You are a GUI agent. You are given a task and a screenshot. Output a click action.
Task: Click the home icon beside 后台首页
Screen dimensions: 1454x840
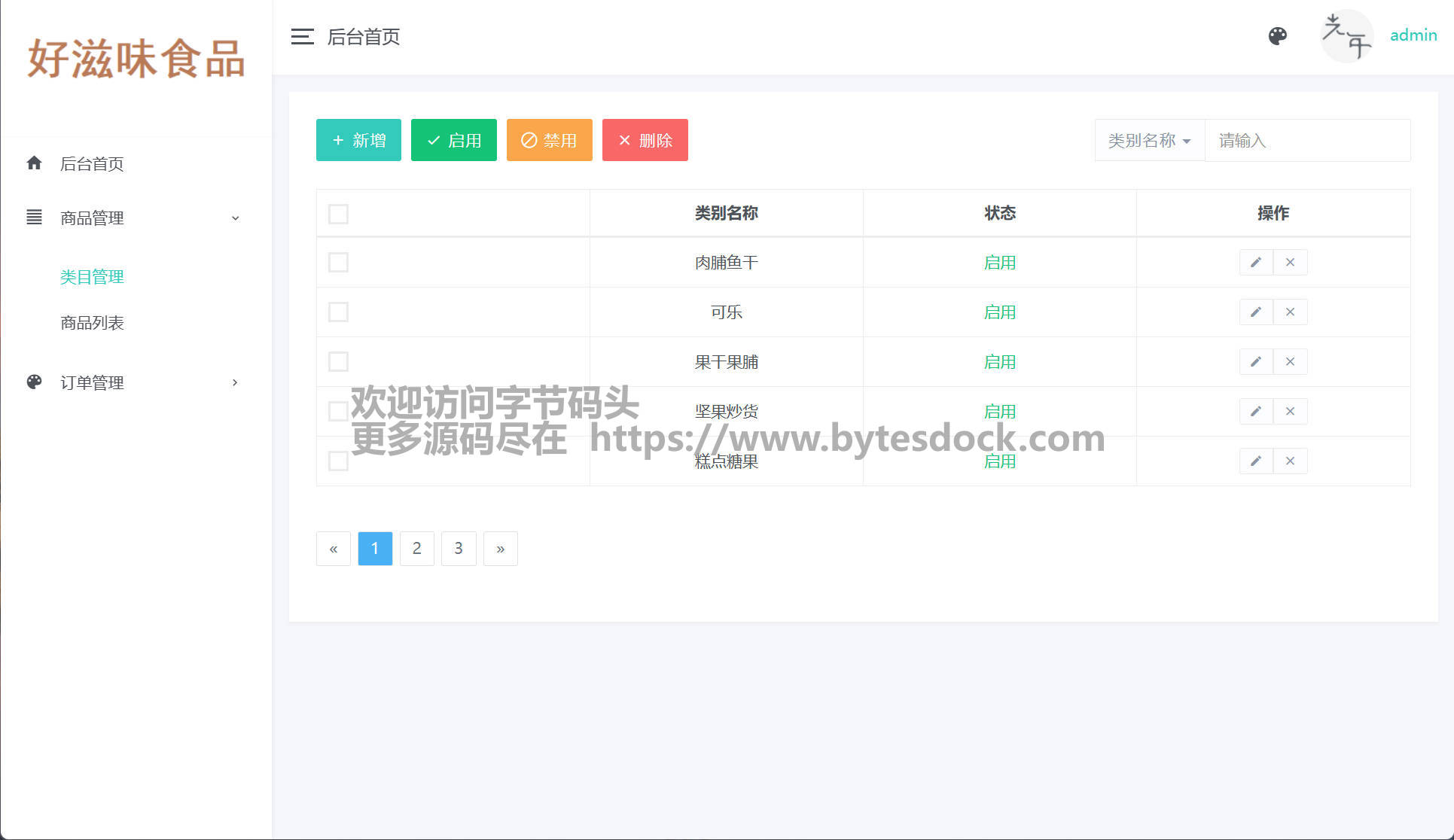click(x=34, y=163)
